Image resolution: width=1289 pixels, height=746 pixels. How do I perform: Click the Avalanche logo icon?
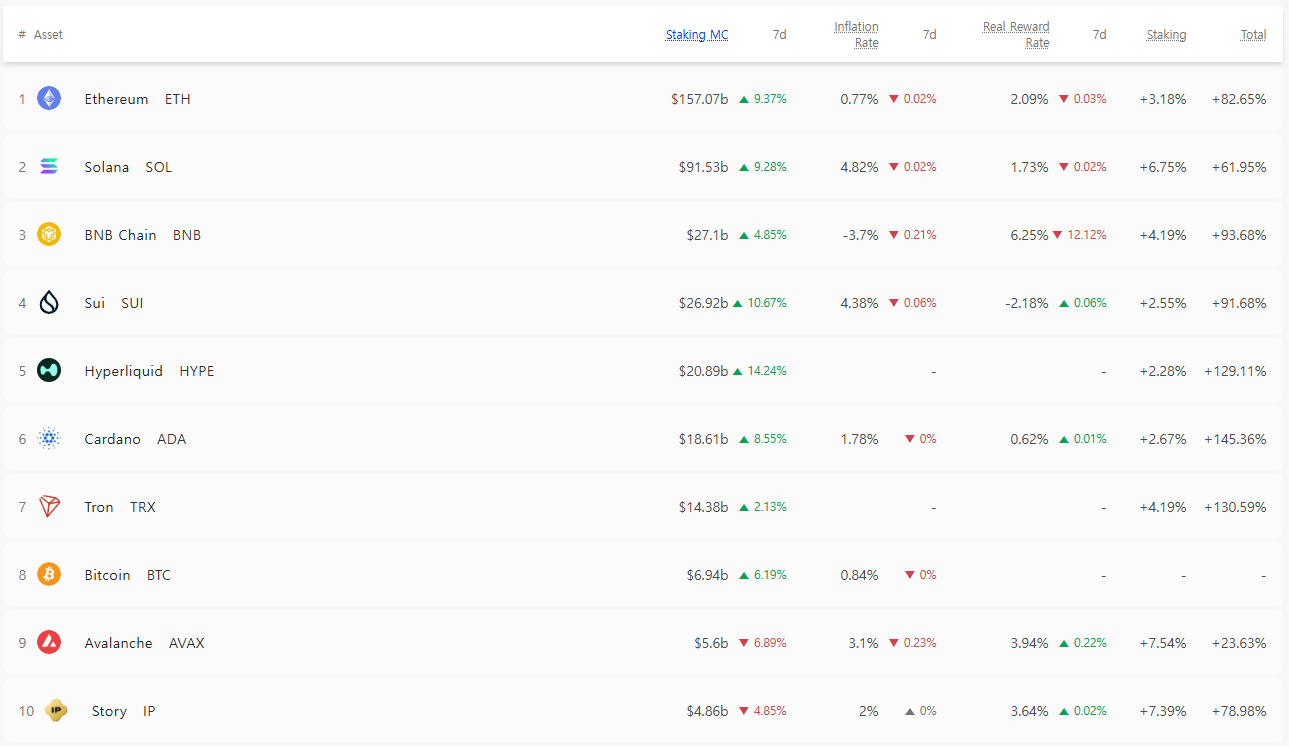pyautogui.click(x=49, y=642)
